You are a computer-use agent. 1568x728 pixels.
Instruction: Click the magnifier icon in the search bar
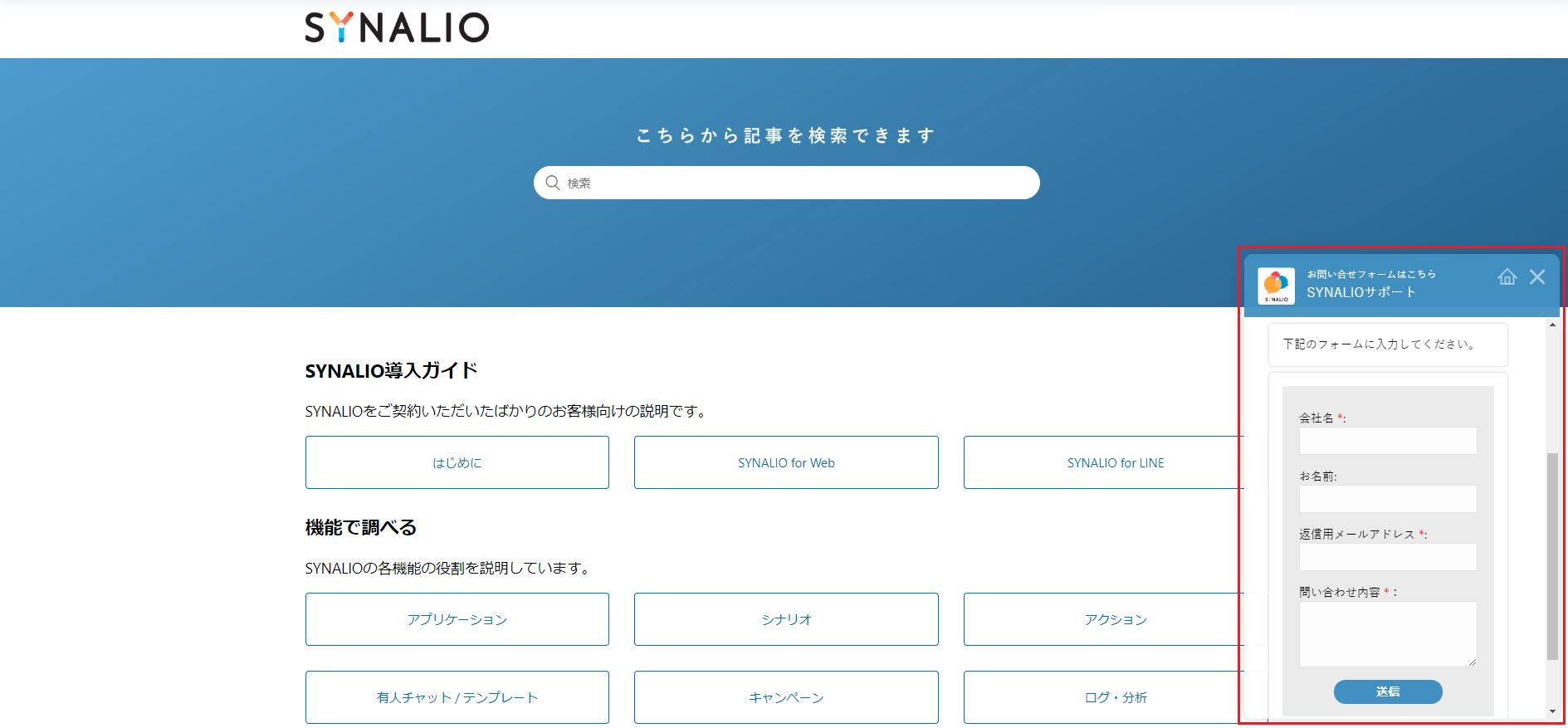click(552, 183)
